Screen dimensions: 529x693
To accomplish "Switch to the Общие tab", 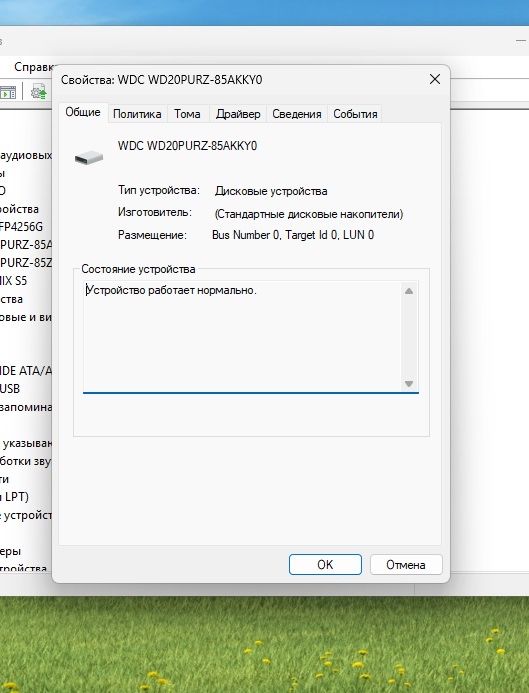I will point(83,112).
